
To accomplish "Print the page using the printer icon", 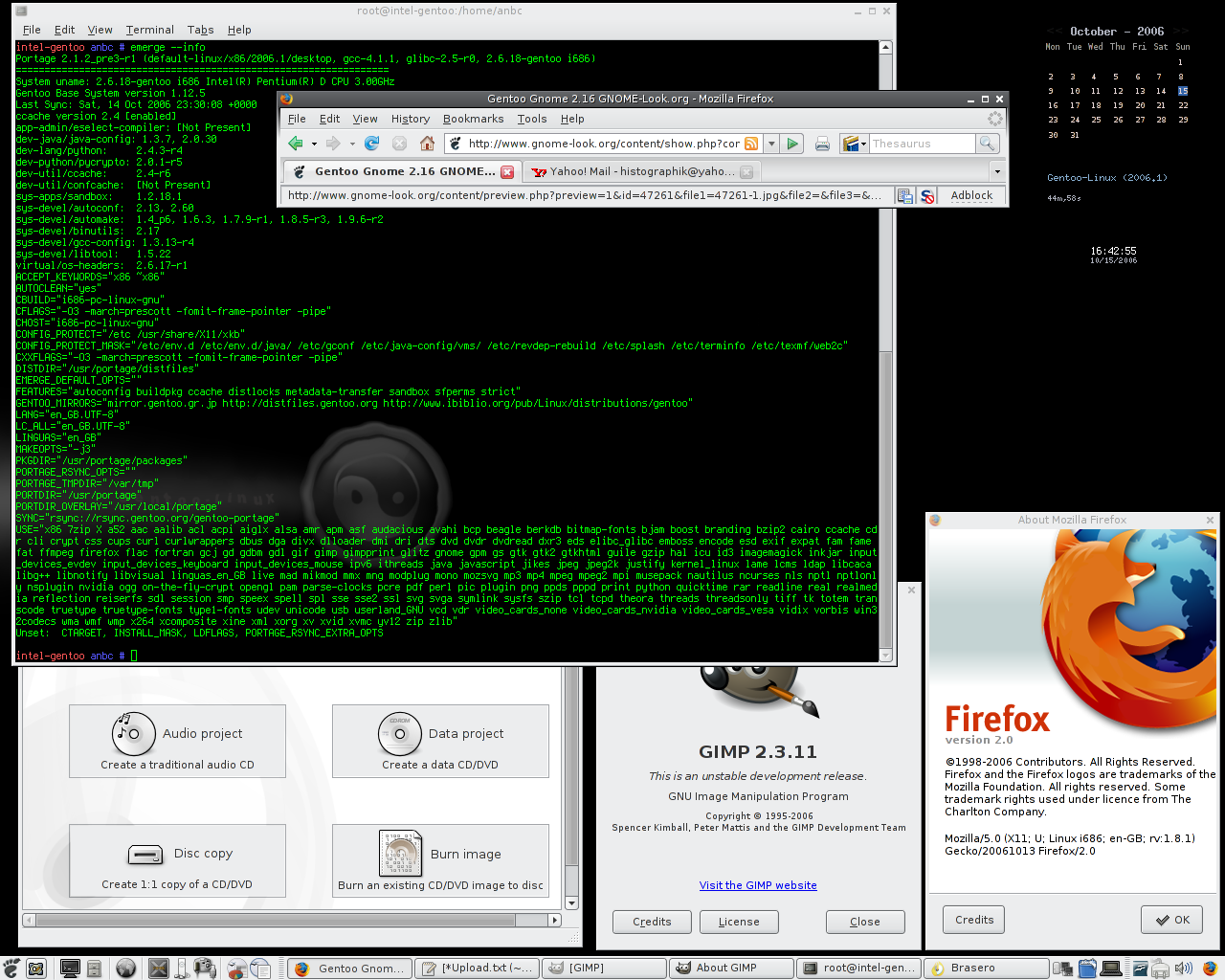I will [x=822, y=144].
